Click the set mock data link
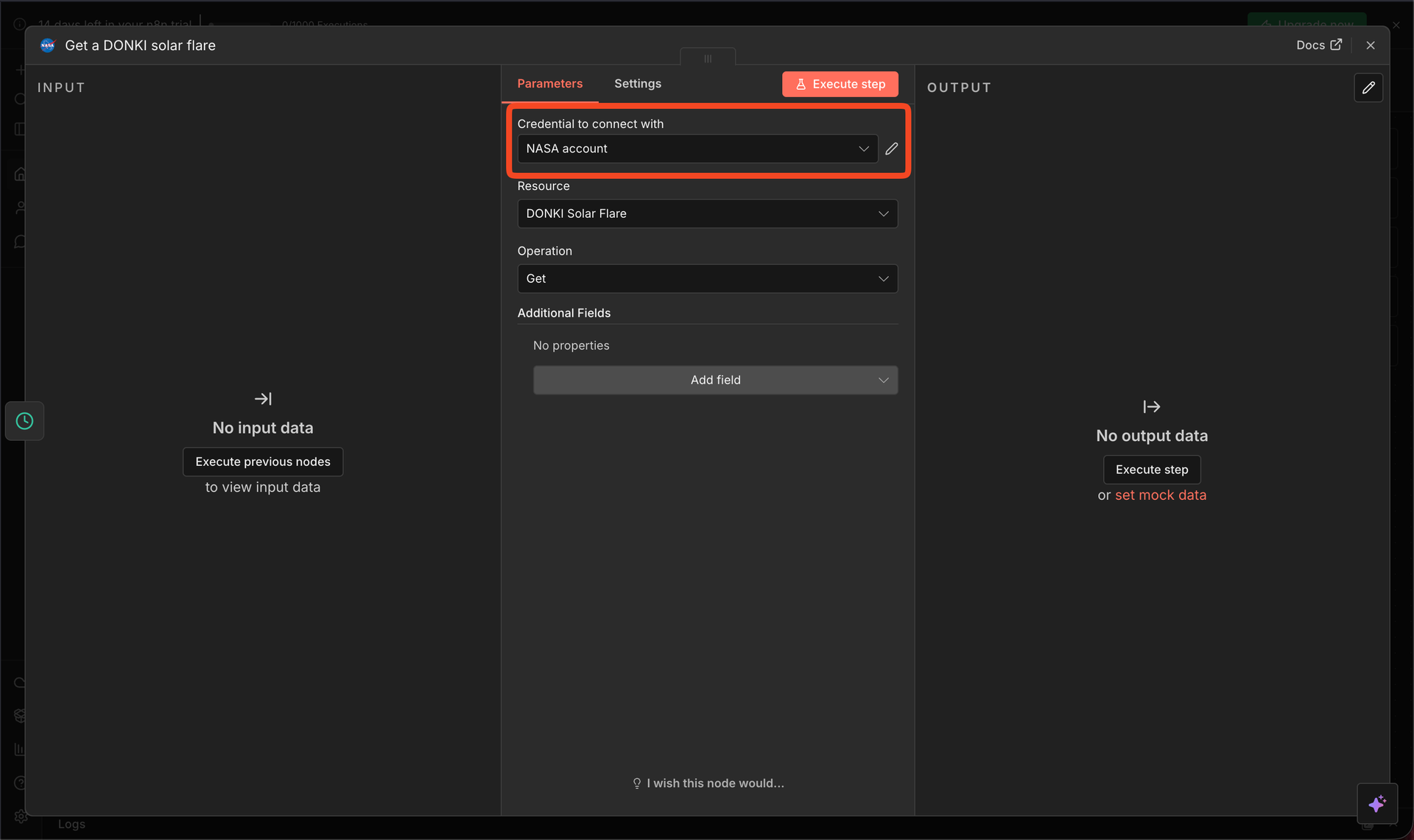The height and width of the screenshot is (840, 1414). point(1161,495)
